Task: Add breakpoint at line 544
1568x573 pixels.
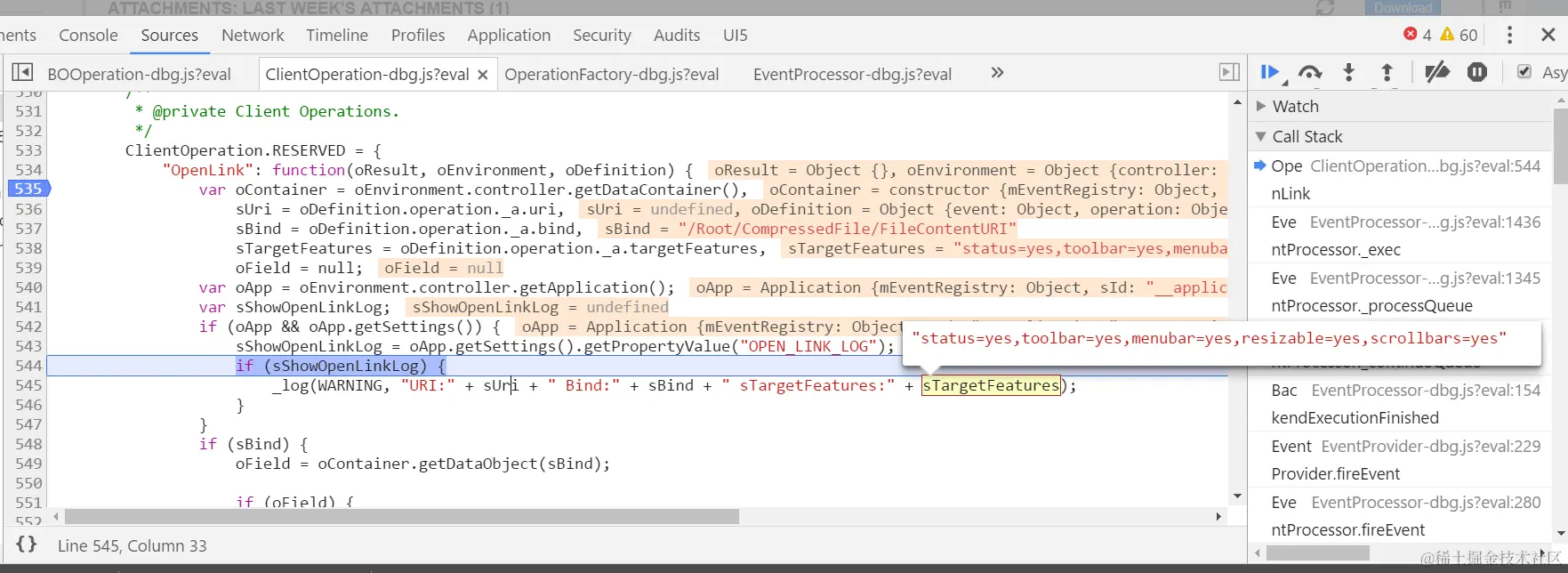Action: point(28,365)
